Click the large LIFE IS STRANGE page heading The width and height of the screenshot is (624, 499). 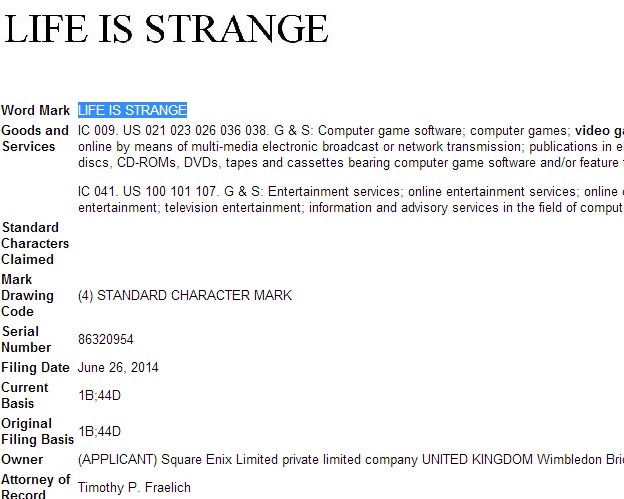coord(166,27)
